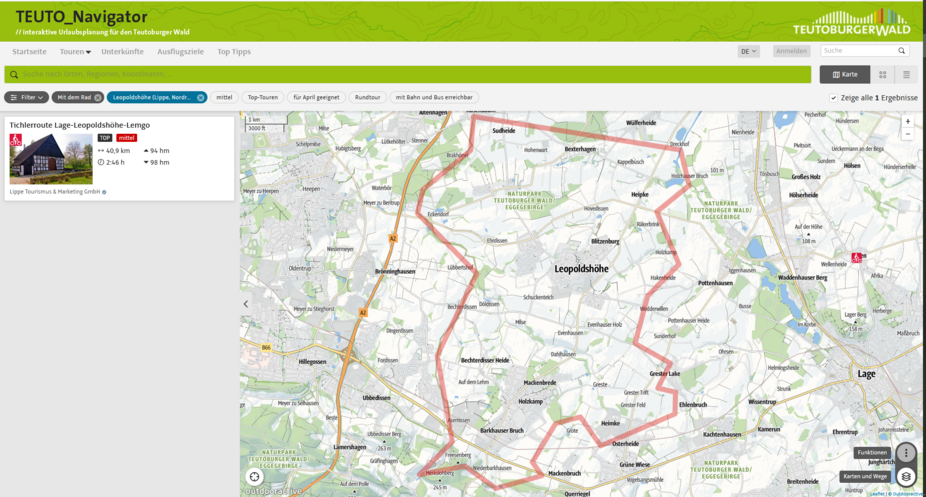Viewport: 926px width, 497px height.
Task: Switch to list view
Action: (x=906, y=74)
